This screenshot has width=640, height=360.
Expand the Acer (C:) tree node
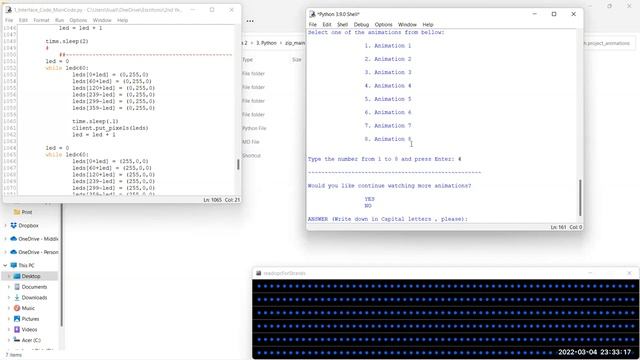[x=9, y=340]
